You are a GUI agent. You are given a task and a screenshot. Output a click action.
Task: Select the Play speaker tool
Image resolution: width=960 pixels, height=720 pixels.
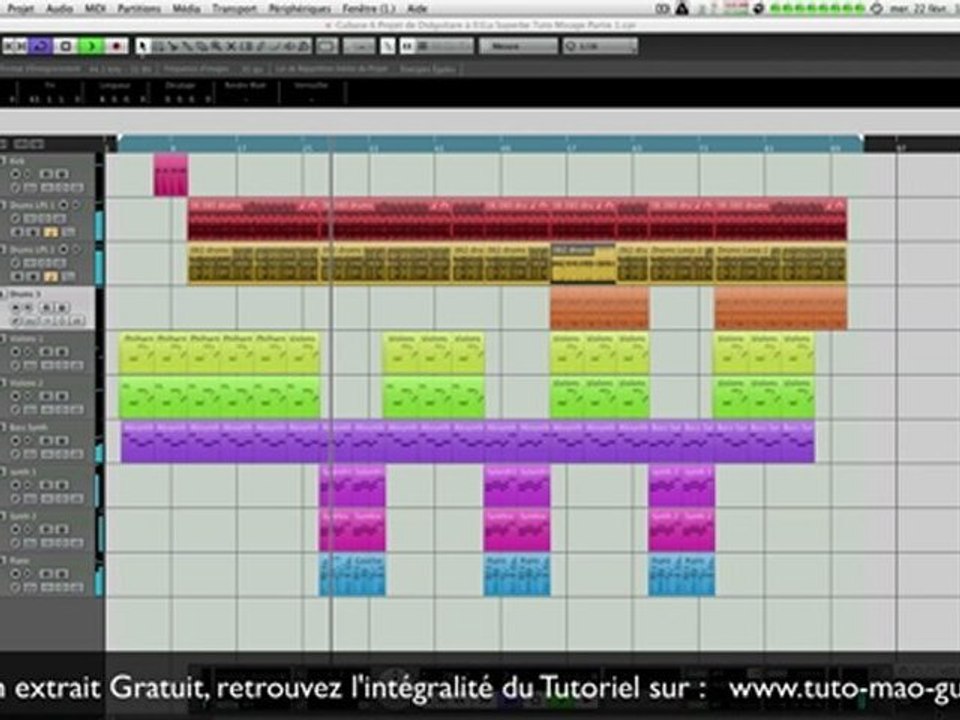click(290, 46)
